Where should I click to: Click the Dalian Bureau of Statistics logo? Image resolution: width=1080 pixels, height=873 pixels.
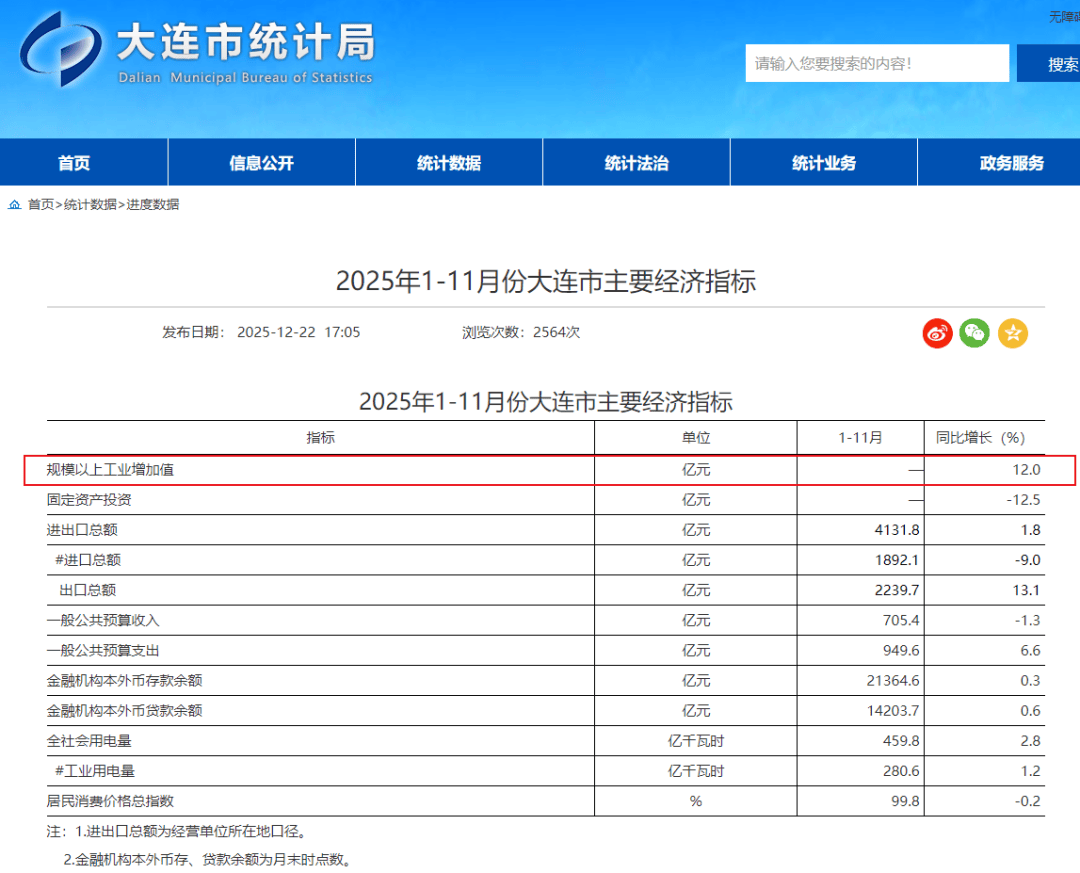[62, 50]
